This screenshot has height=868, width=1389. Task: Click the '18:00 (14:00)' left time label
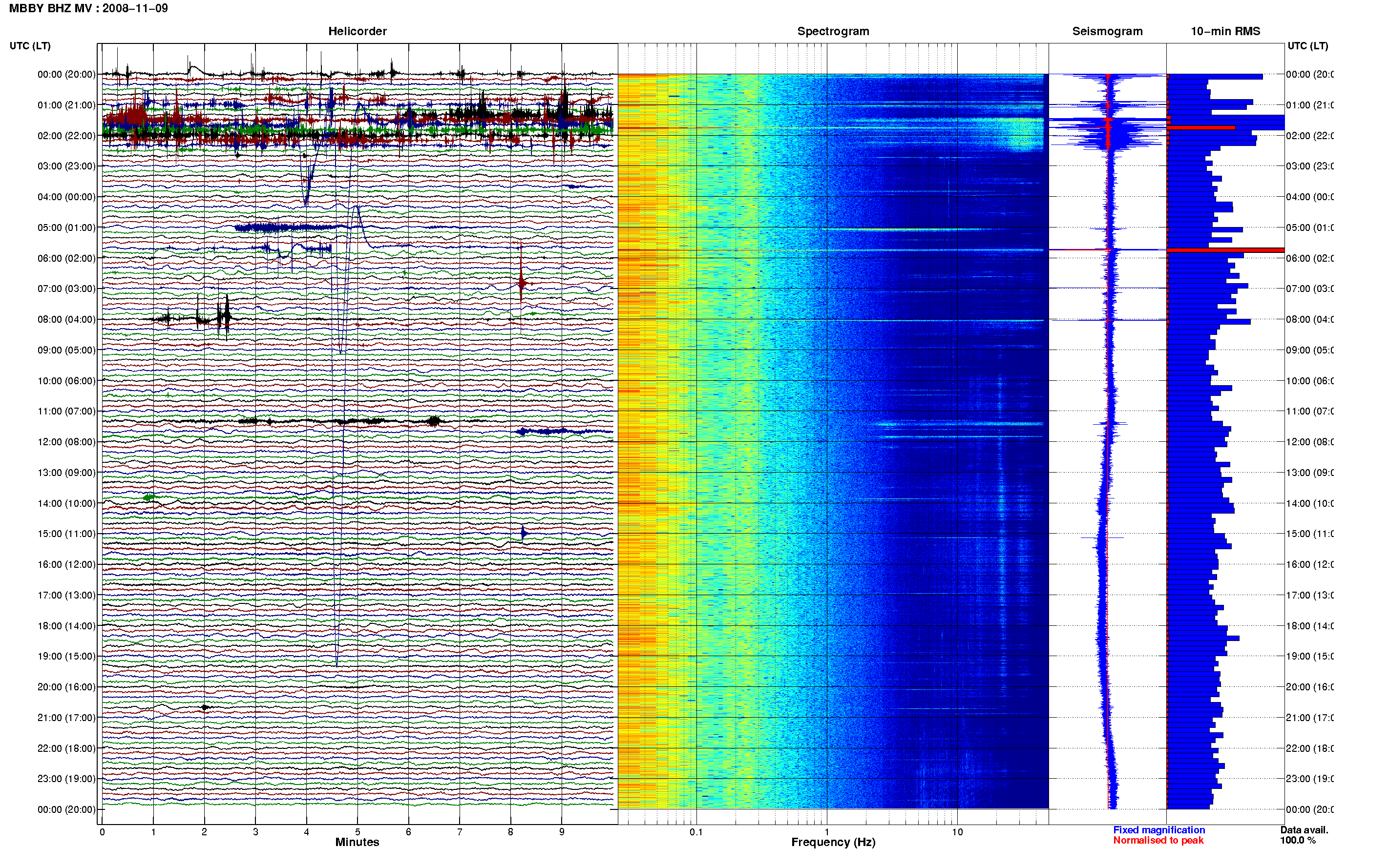(66, 626)
